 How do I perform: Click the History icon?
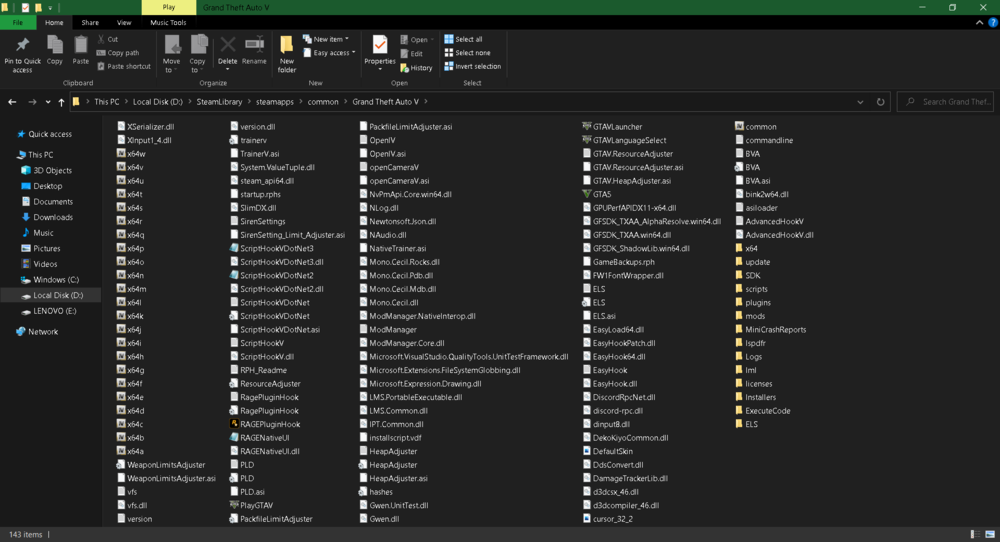pos(404,68)
